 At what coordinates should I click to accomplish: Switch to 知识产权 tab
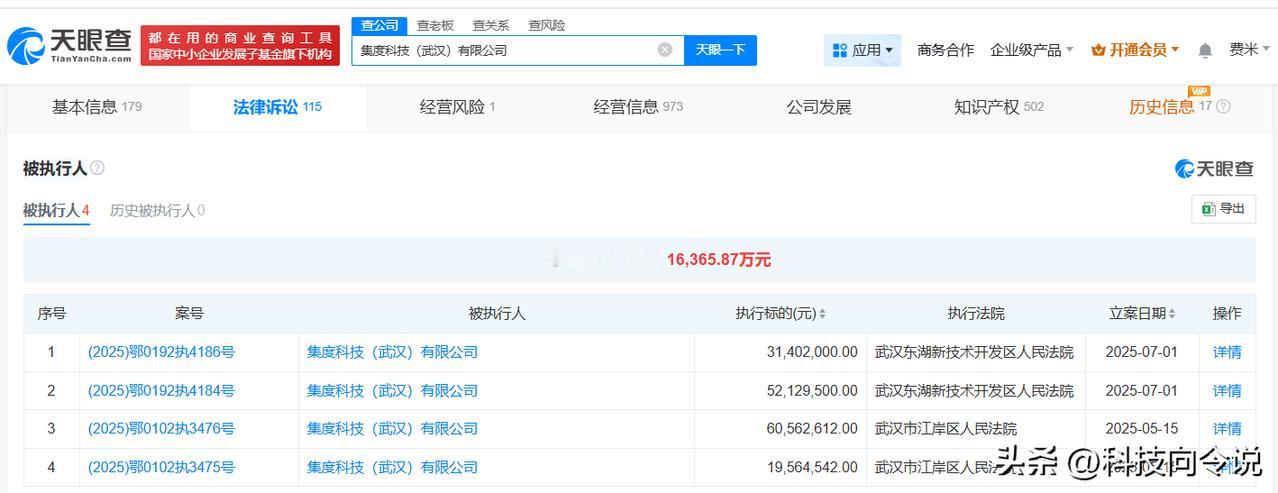(x=999, y=107)
